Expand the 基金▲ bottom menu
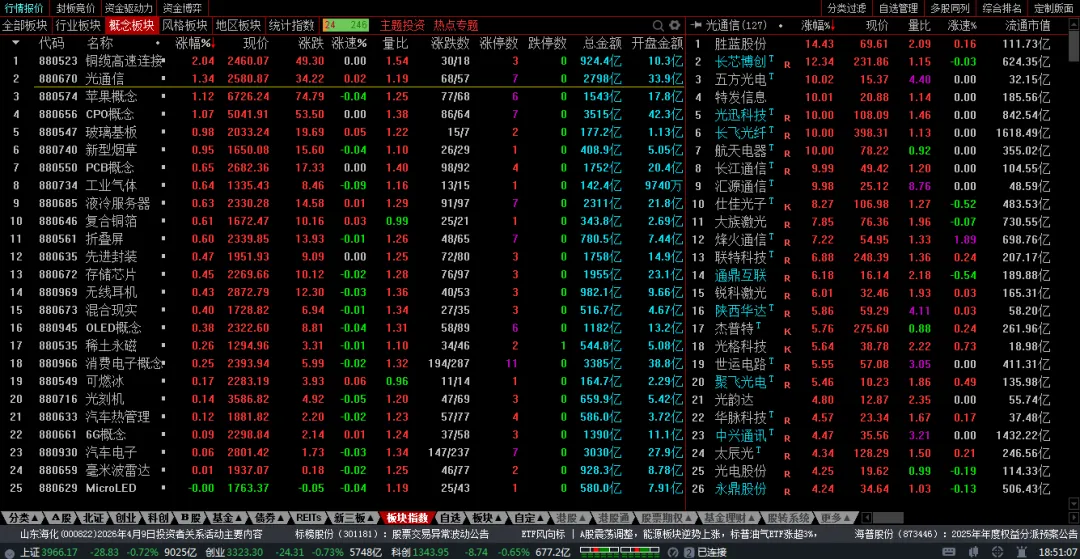The image size is (1080, 559). [x=225, y=518]
